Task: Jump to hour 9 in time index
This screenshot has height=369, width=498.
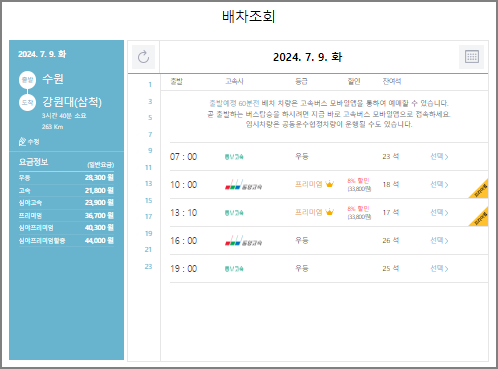Action: [x=150, y=151]
